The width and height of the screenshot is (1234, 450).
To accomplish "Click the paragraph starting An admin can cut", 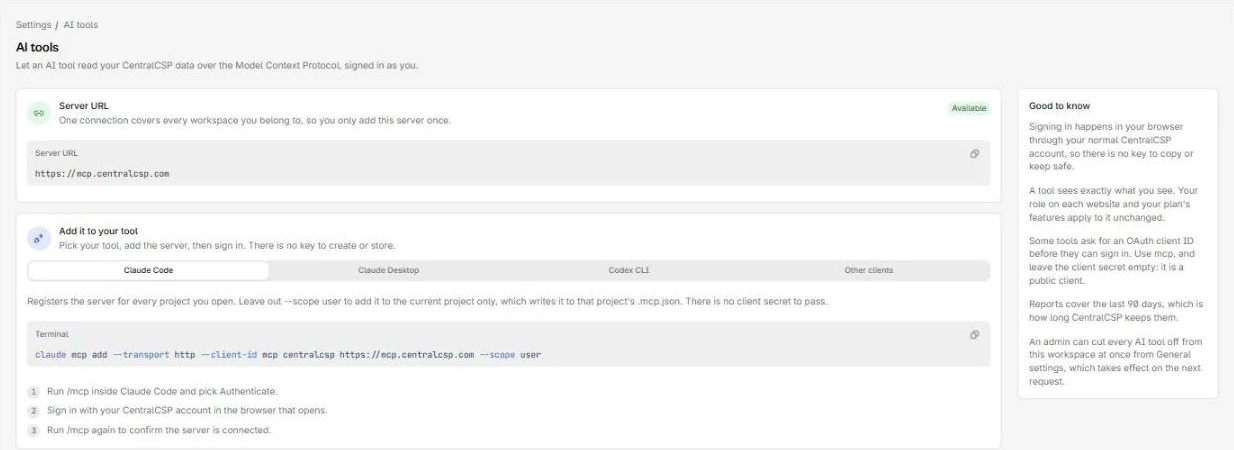I will [x=1116, y=361].
